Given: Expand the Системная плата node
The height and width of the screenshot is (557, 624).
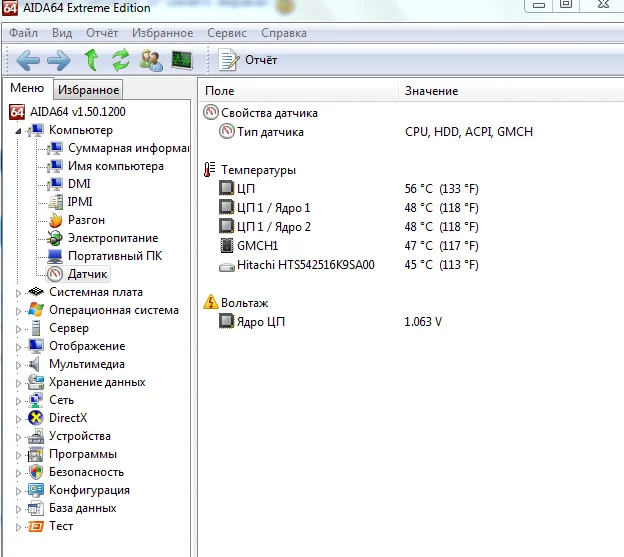Looking at the screenshot, I should (18, 293).
